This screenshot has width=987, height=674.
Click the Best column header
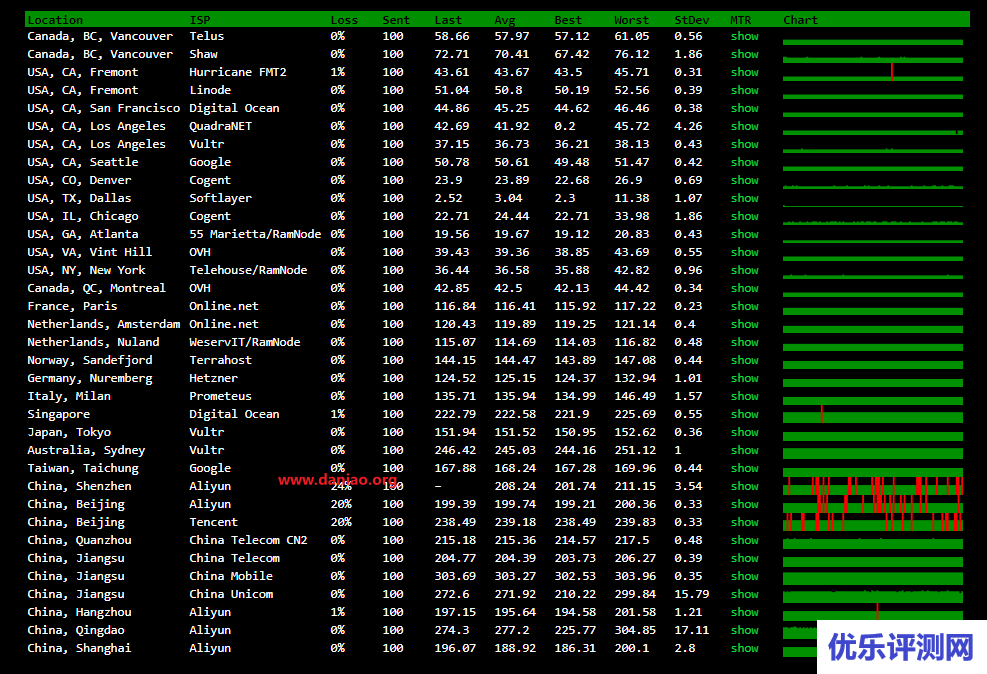(x=568, y=20)
